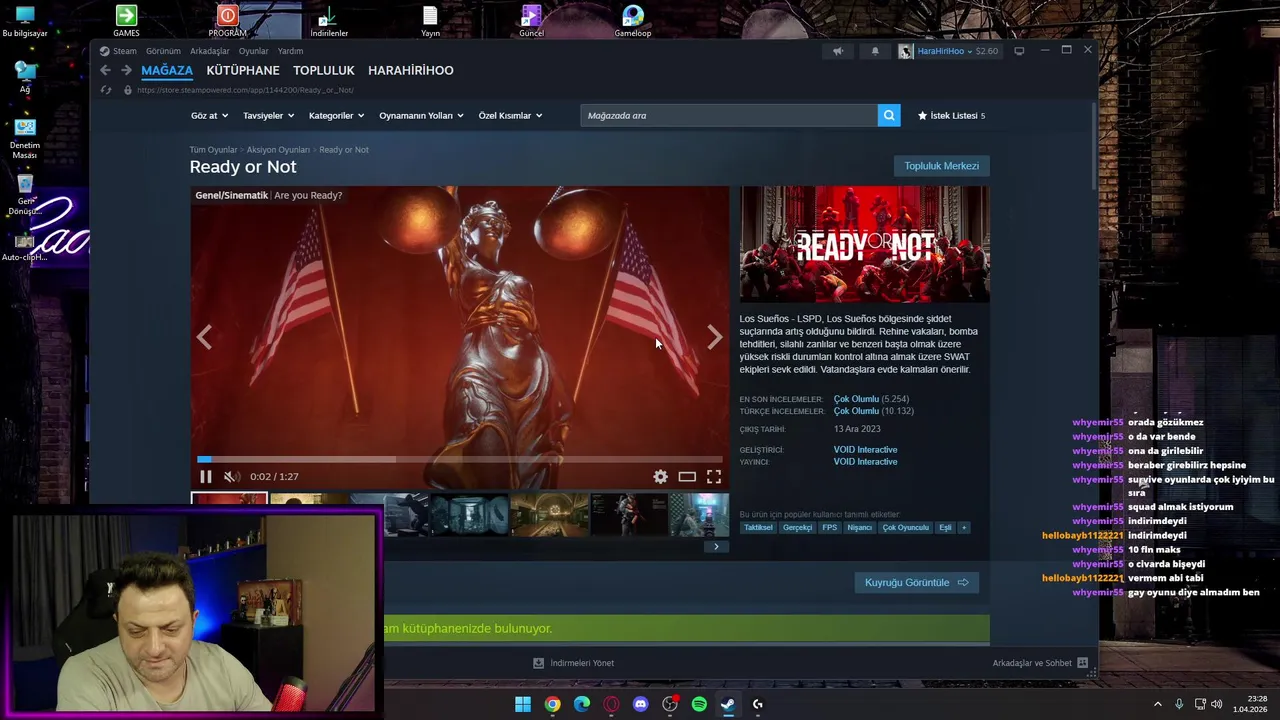Select the MAĞAZA tab

(x=167, y=70)
